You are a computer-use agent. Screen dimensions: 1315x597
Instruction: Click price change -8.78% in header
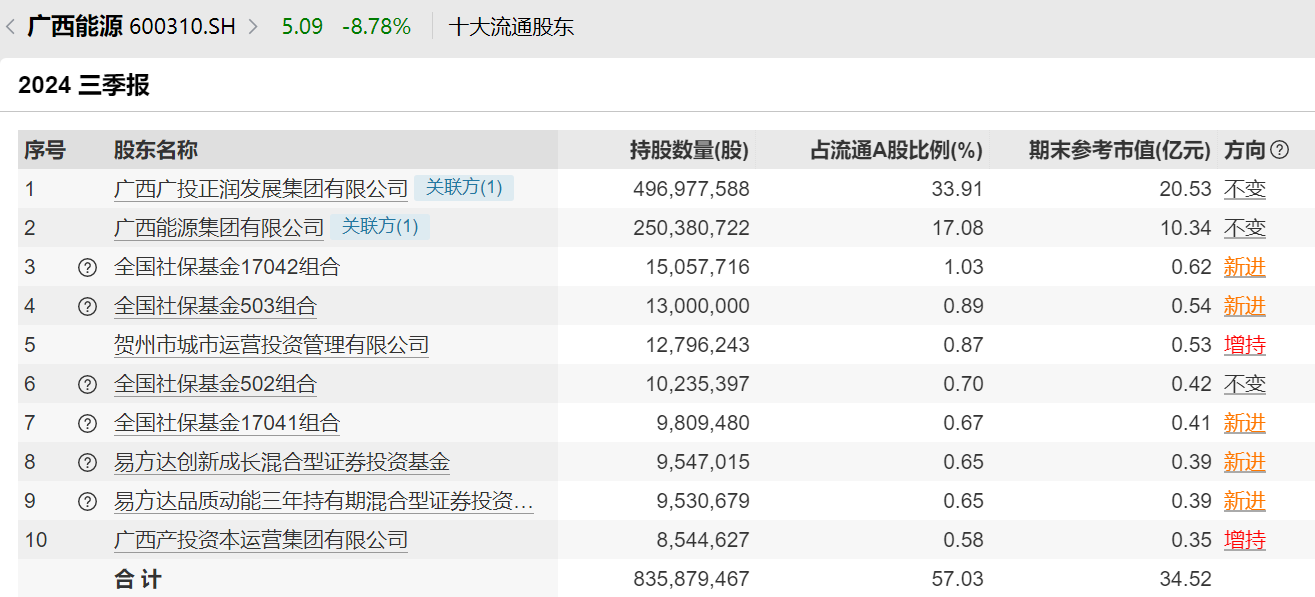coord(376,27)
